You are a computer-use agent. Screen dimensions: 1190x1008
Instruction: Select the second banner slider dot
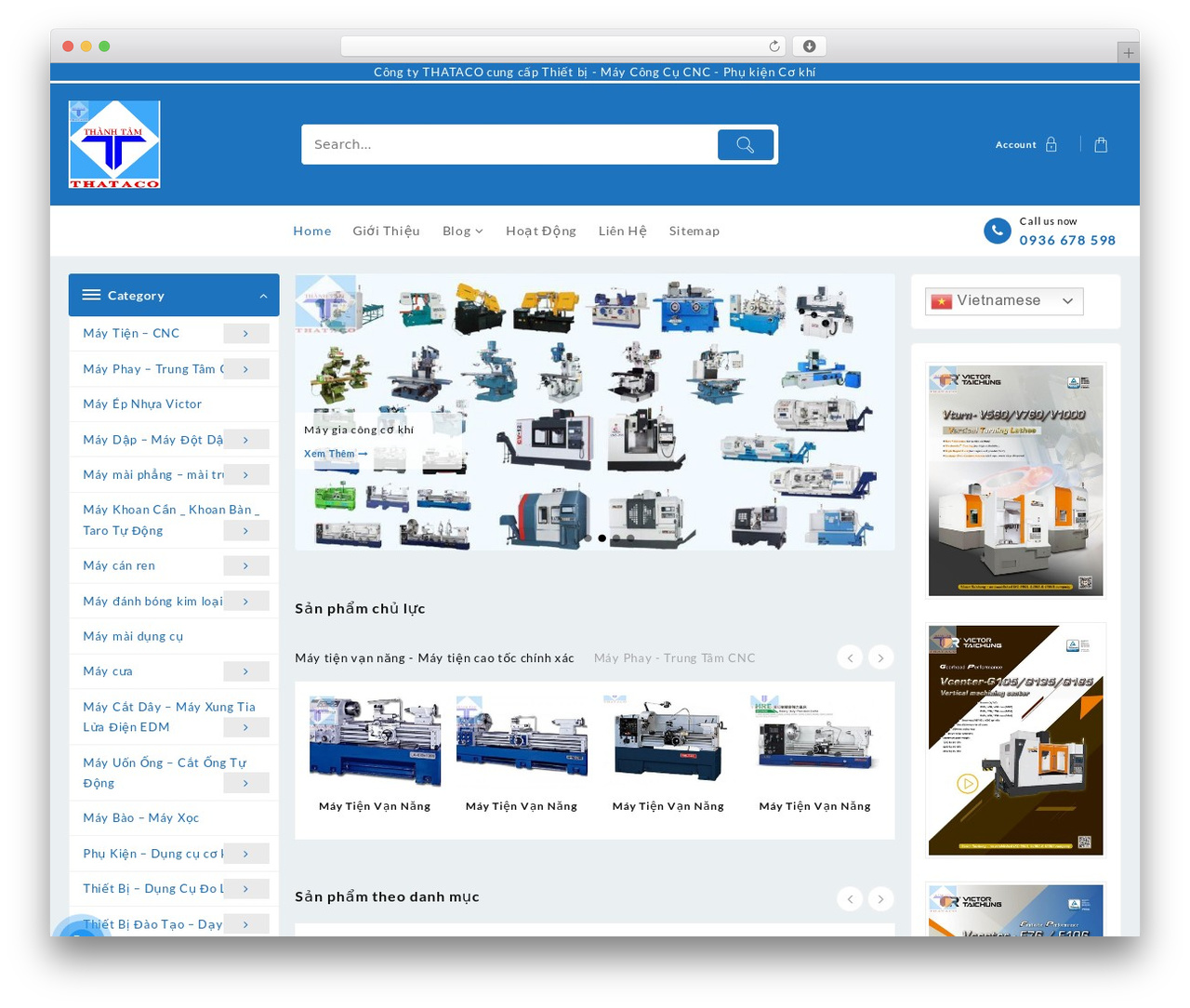tap(602, 538)
